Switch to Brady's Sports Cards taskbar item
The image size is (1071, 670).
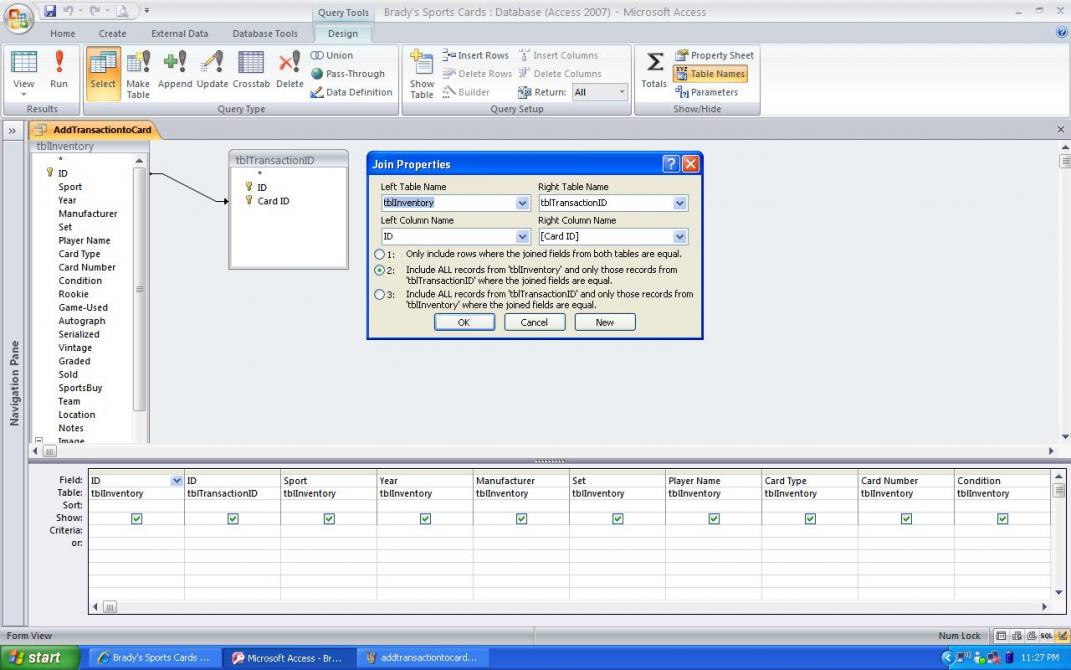coord(154,658)
